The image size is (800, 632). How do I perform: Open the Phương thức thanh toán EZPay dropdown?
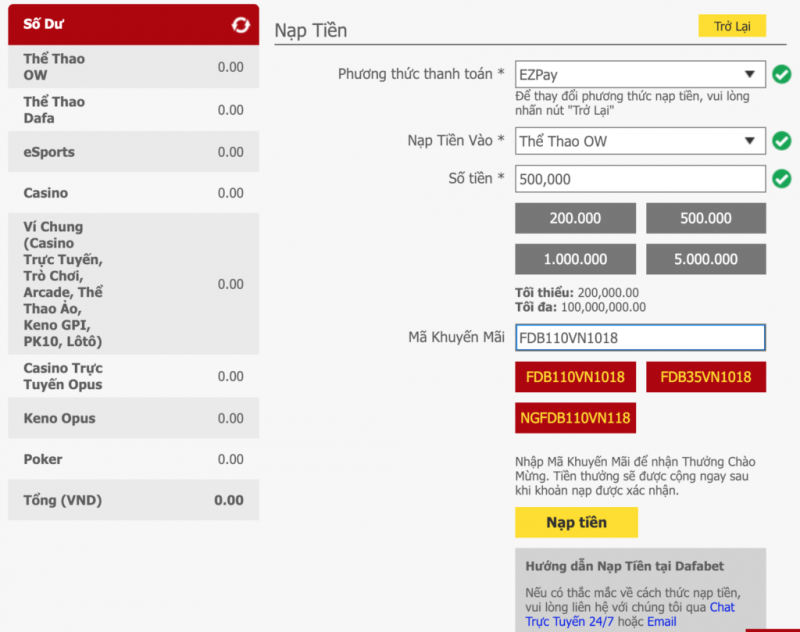[x=640, y=74]
